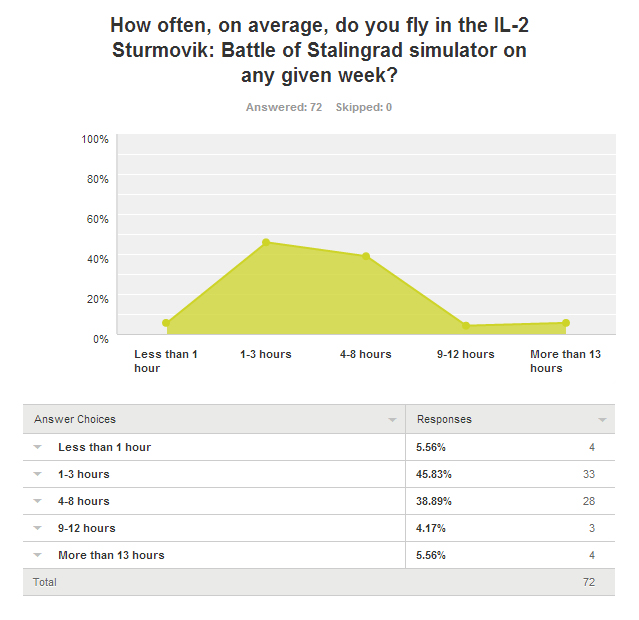Image resolution: width=639 pixels, height=620 pixels.
Task: Click the 28 responses count link
Action: pyautogui.click(x=589, y=501)
